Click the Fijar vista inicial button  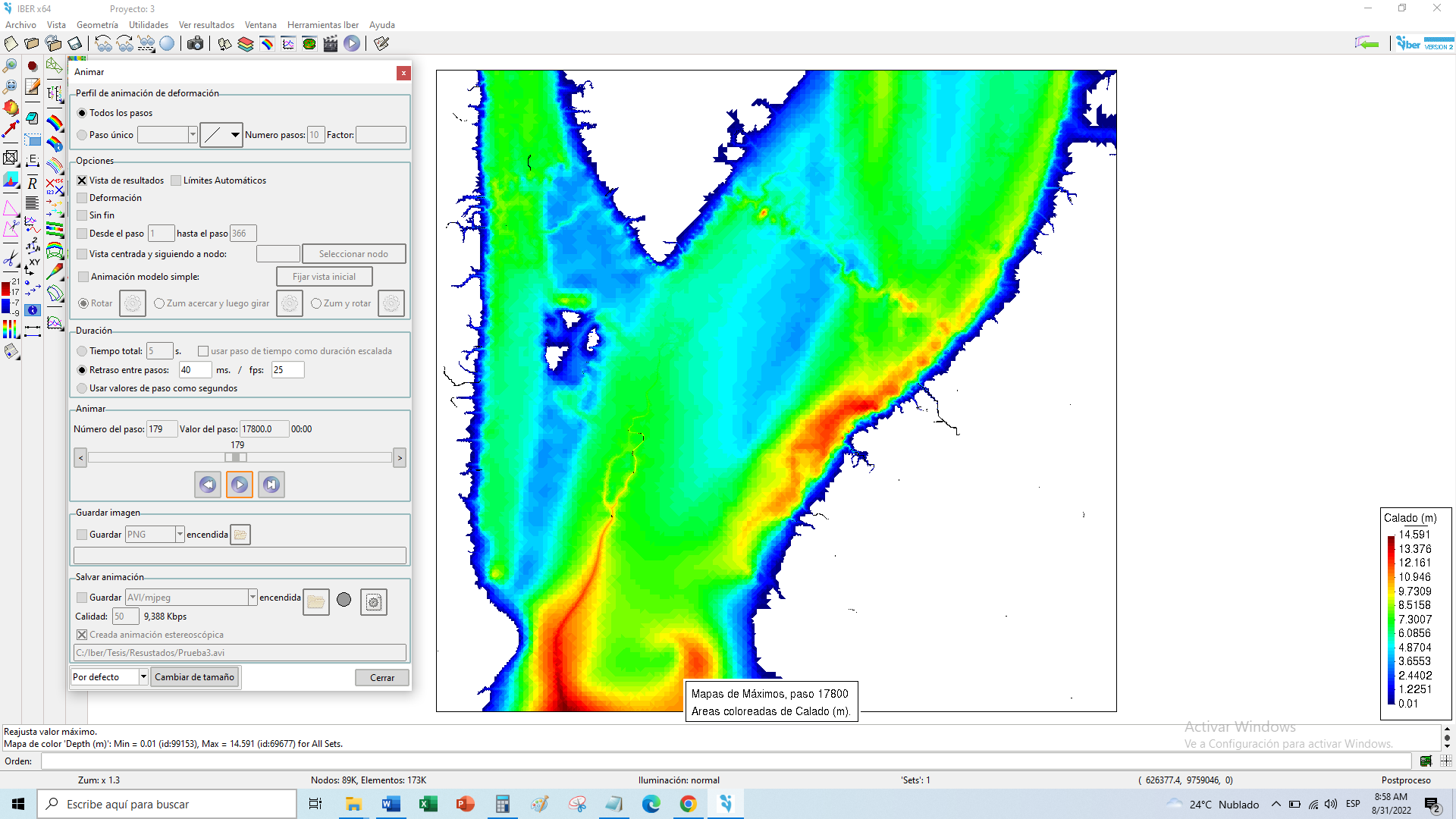pyautogui.click(x=324, y=277)
